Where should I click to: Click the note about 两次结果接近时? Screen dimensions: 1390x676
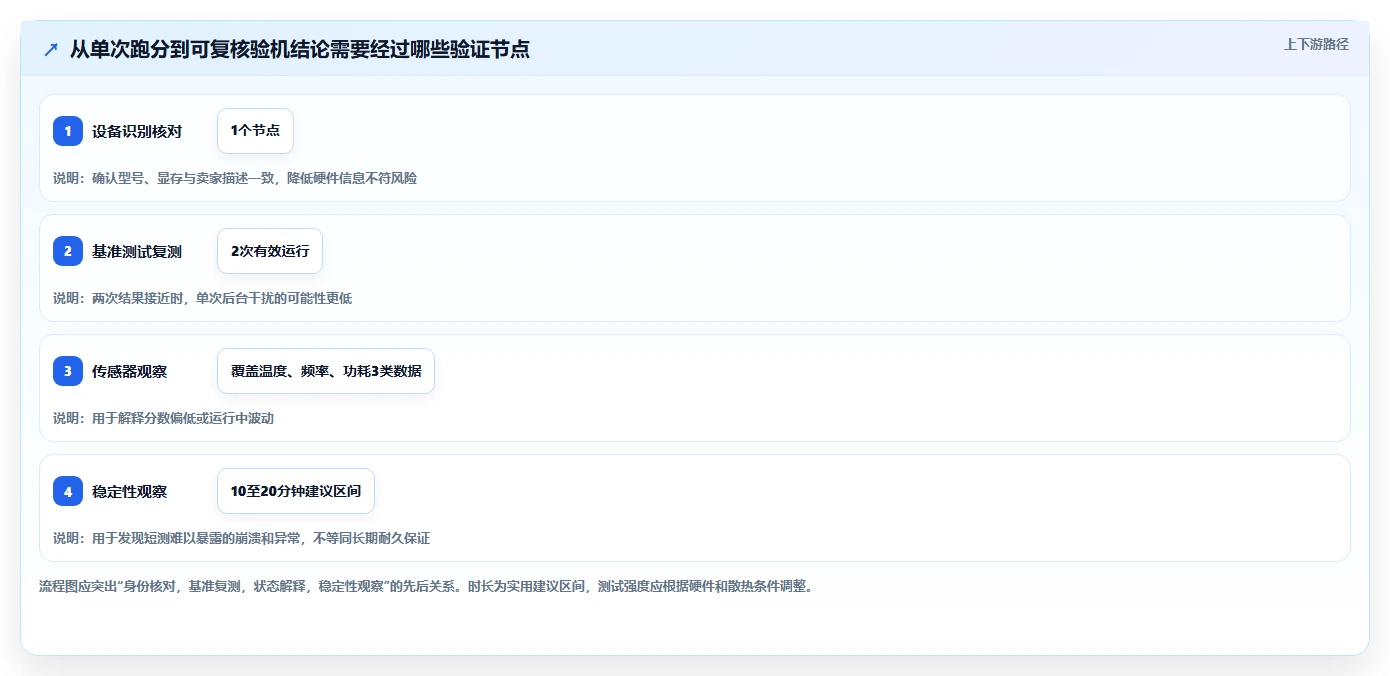(x=202, y=298)
